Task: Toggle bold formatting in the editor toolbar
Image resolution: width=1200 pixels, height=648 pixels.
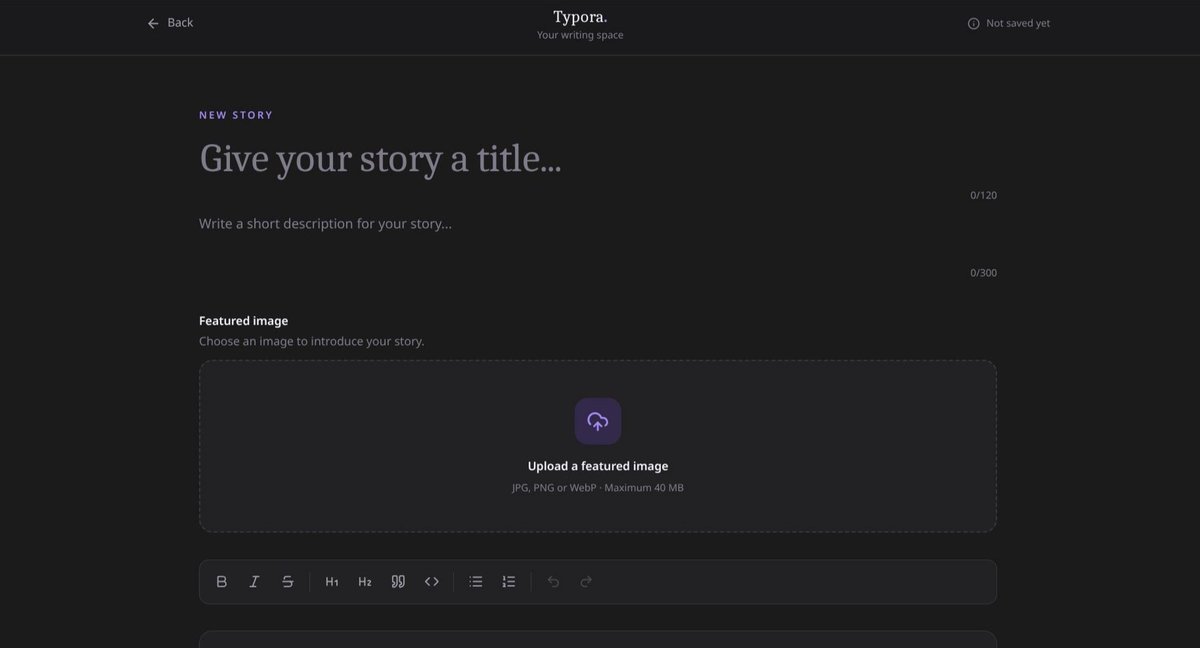Action: point(222,582)
